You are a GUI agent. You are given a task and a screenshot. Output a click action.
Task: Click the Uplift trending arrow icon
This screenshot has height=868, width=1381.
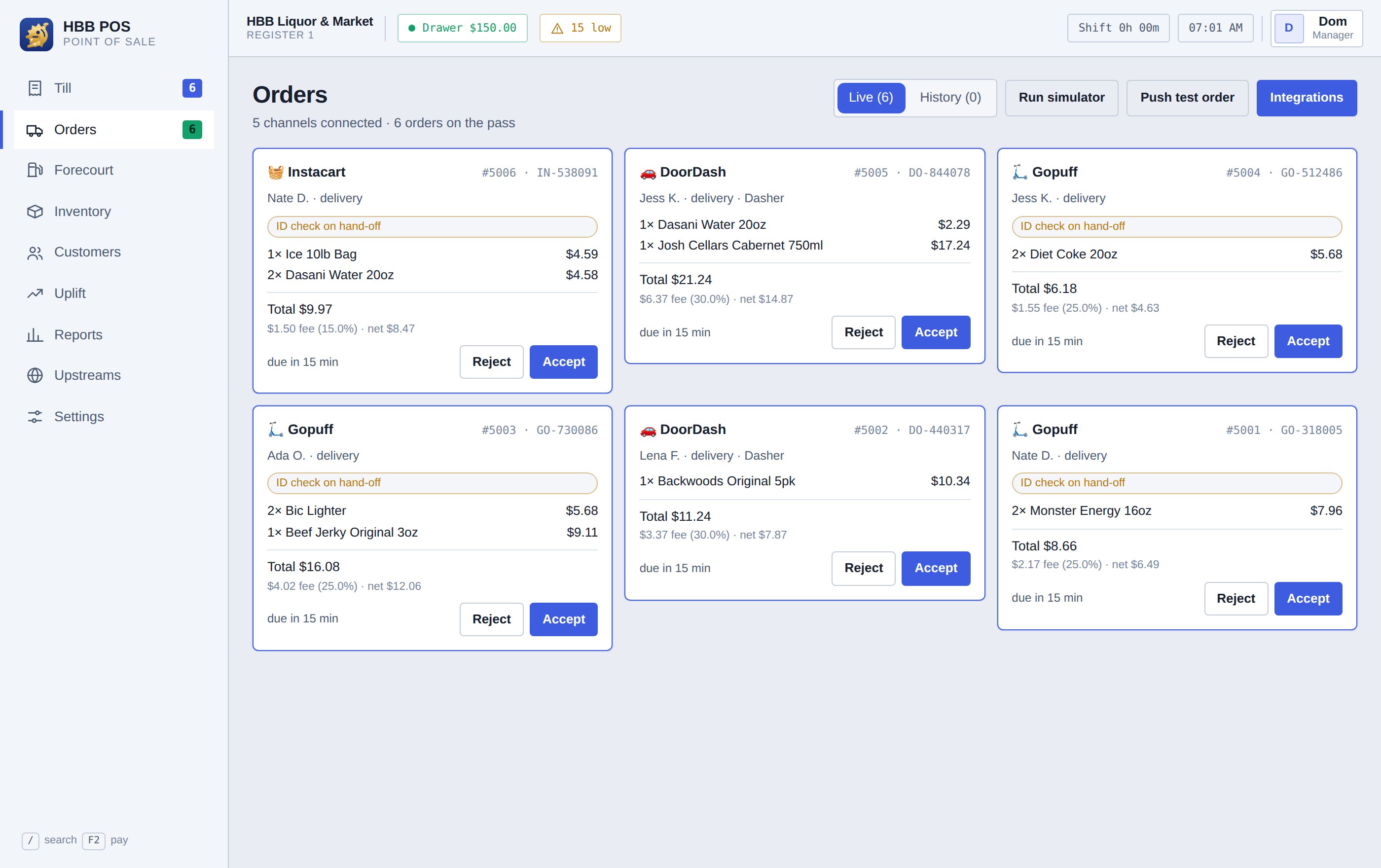(x=35, y=293)
